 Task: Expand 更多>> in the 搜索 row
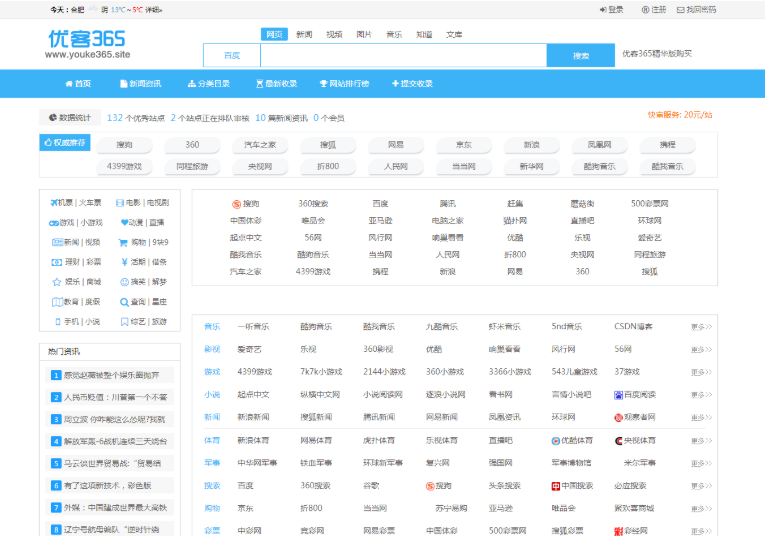click(701, 486)
